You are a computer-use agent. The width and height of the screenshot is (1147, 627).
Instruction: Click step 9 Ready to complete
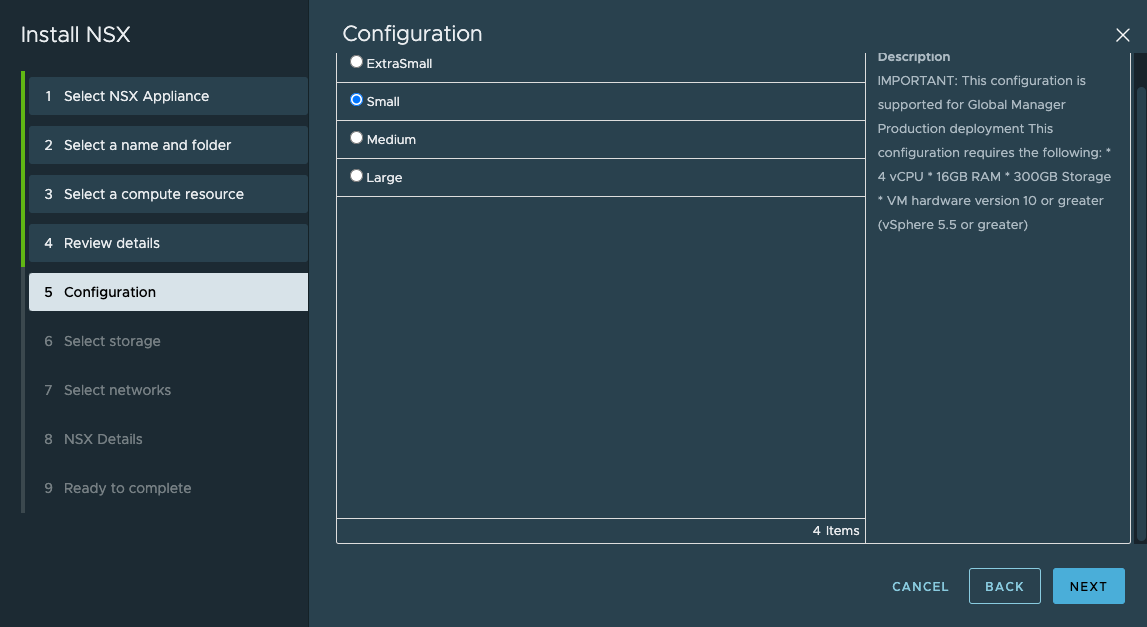point(168,488)
